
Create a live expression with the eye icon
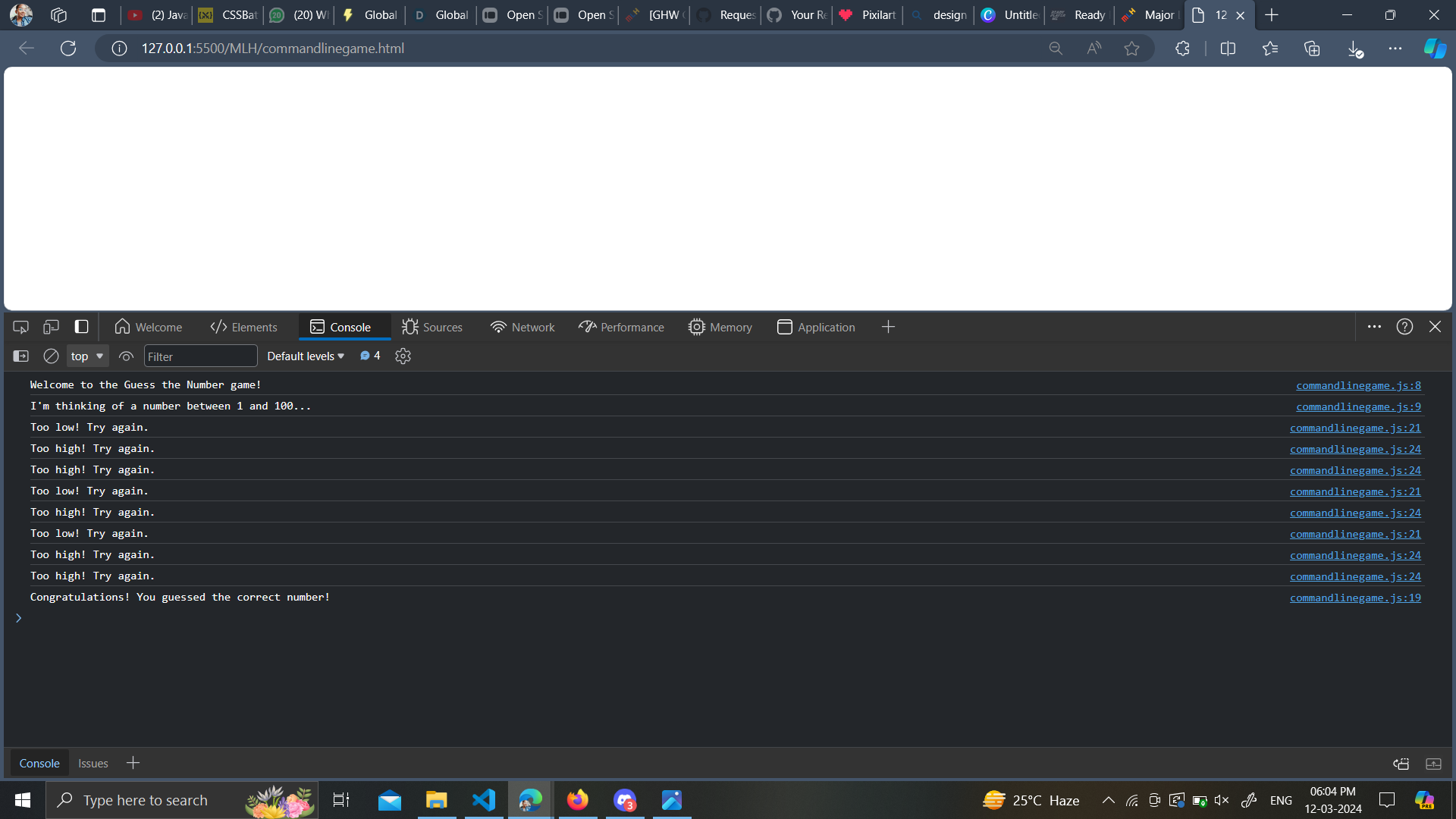[x=126, y=356]
